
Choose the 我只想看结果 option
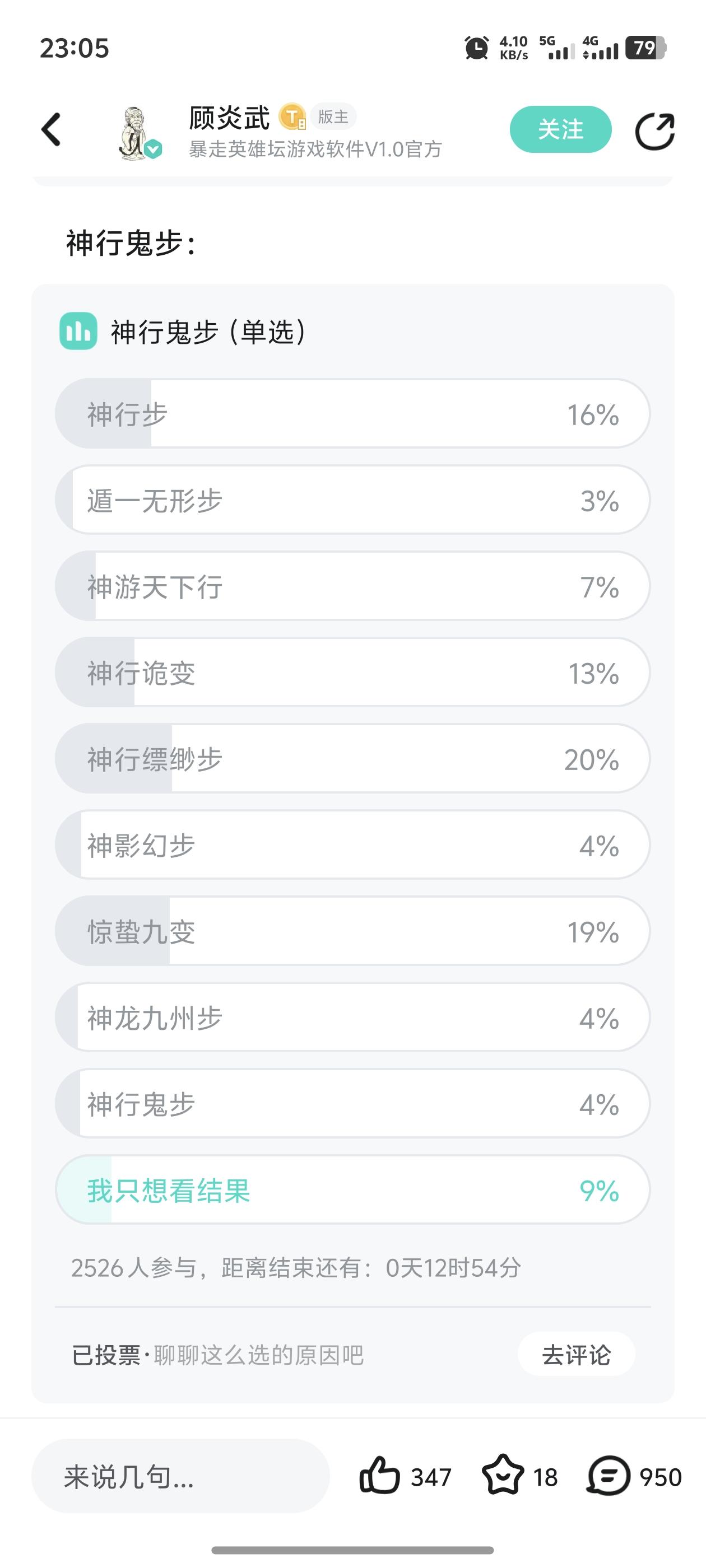[x=352, y=1189]
